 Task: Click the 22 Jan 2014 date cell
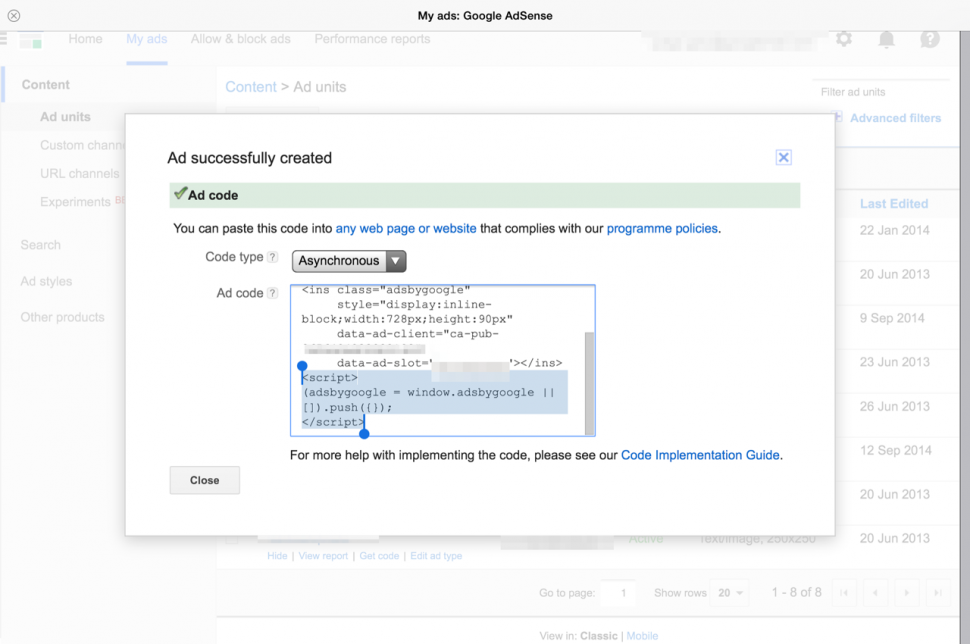click(895, 230)
